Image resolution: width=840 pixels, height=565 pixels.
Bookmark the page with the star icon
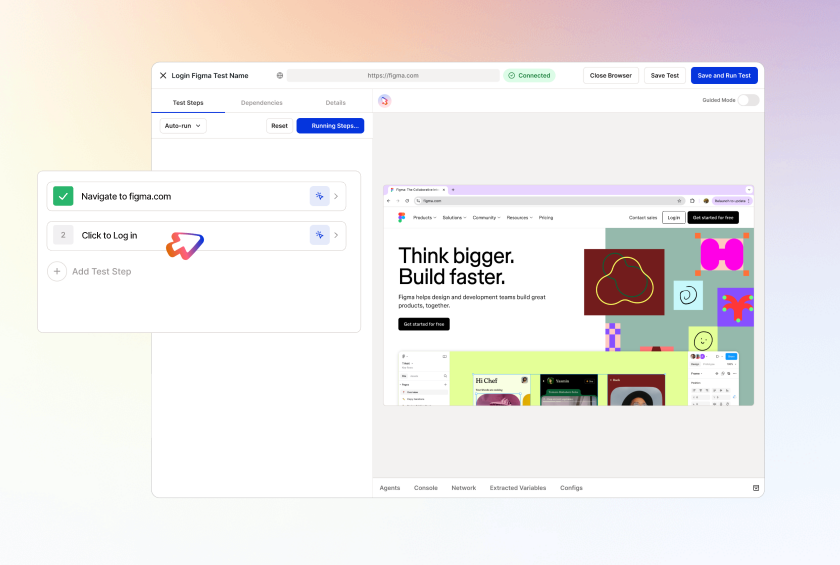click(x=679, y=201)
